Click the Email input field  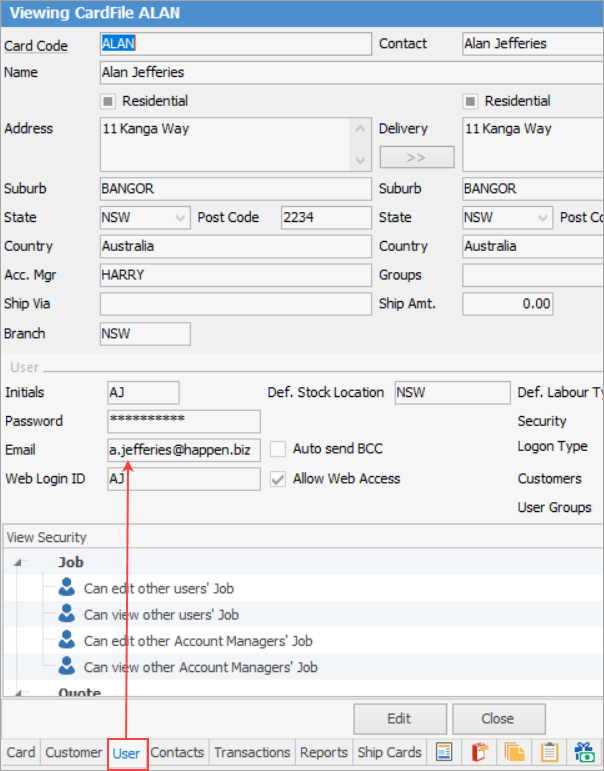coord(183,450)
